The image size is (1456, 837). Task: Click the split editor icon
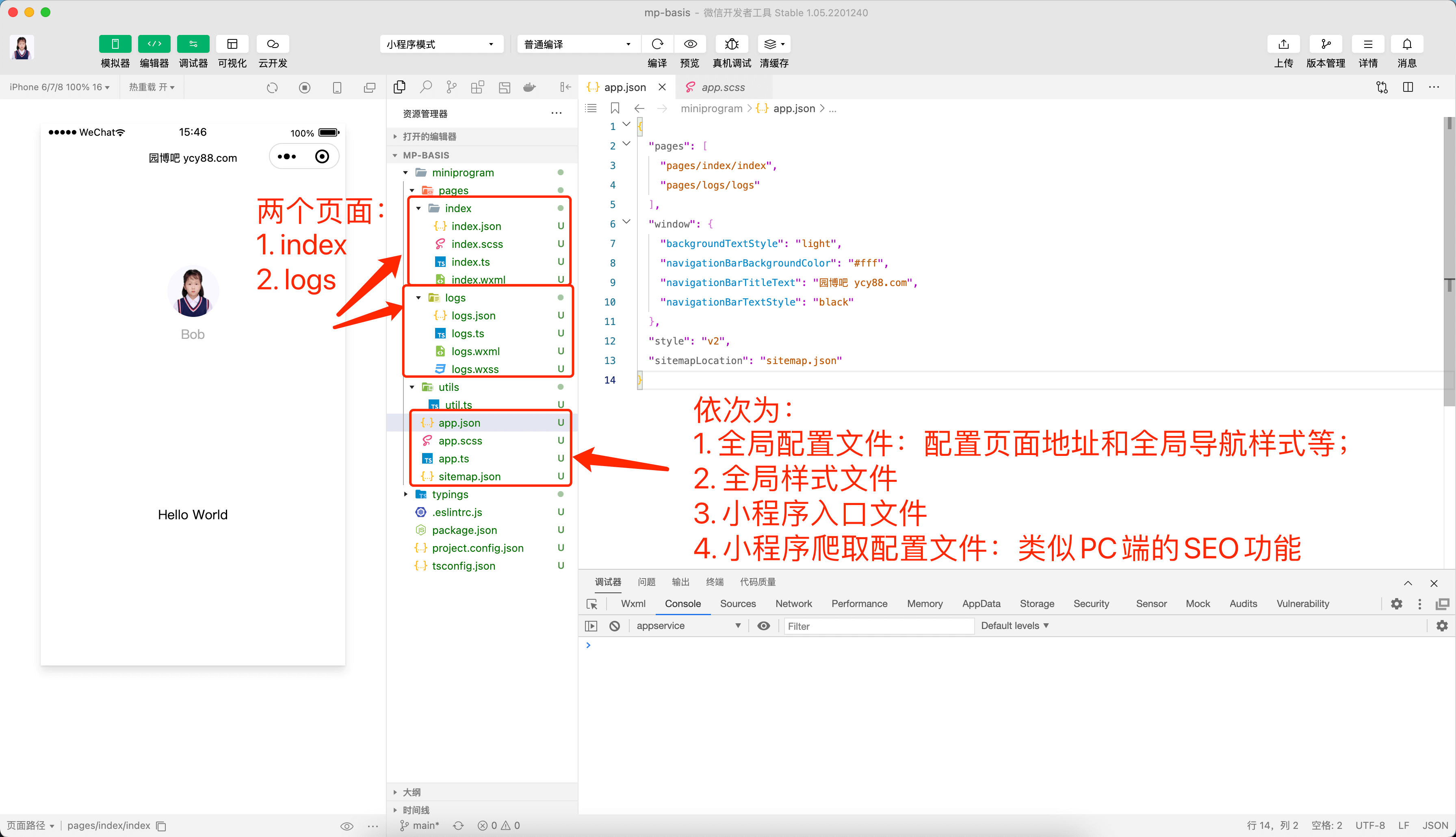(1408, 87)
